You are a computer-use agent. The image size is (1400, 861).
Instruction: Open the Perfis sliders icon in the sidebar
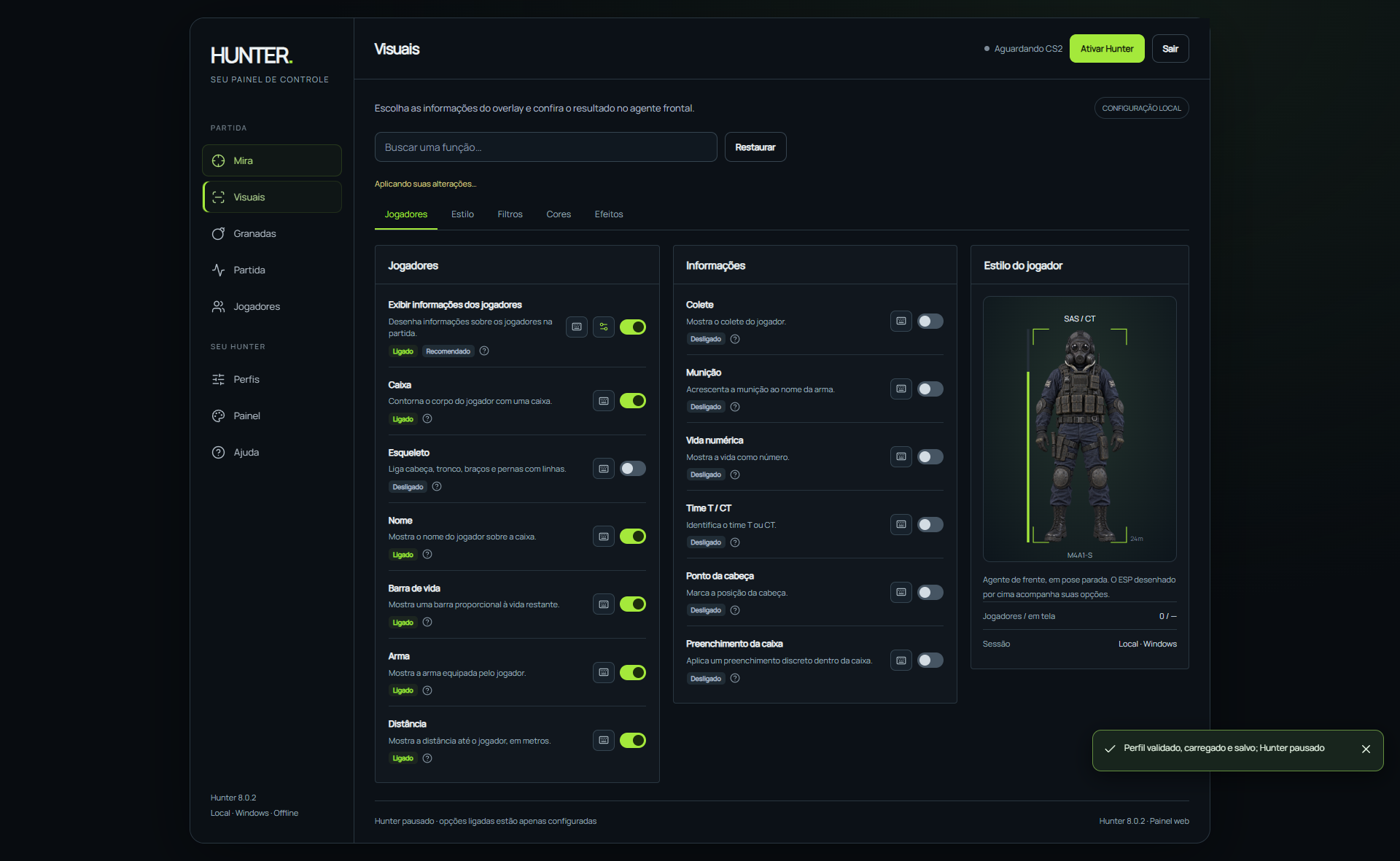tap(218, 379)
